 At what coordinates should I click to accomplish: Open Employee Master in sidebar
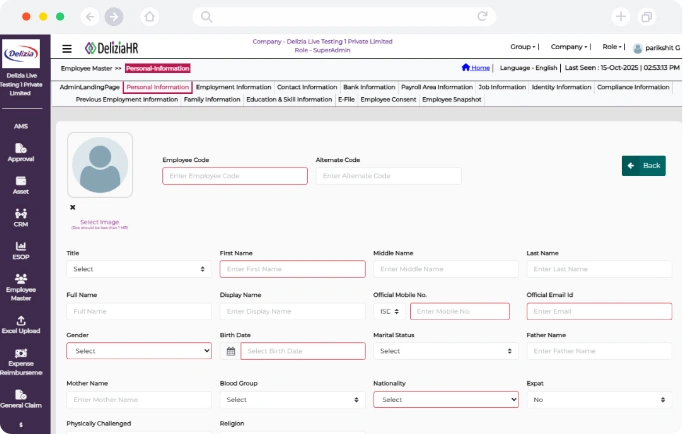(21, 286)
